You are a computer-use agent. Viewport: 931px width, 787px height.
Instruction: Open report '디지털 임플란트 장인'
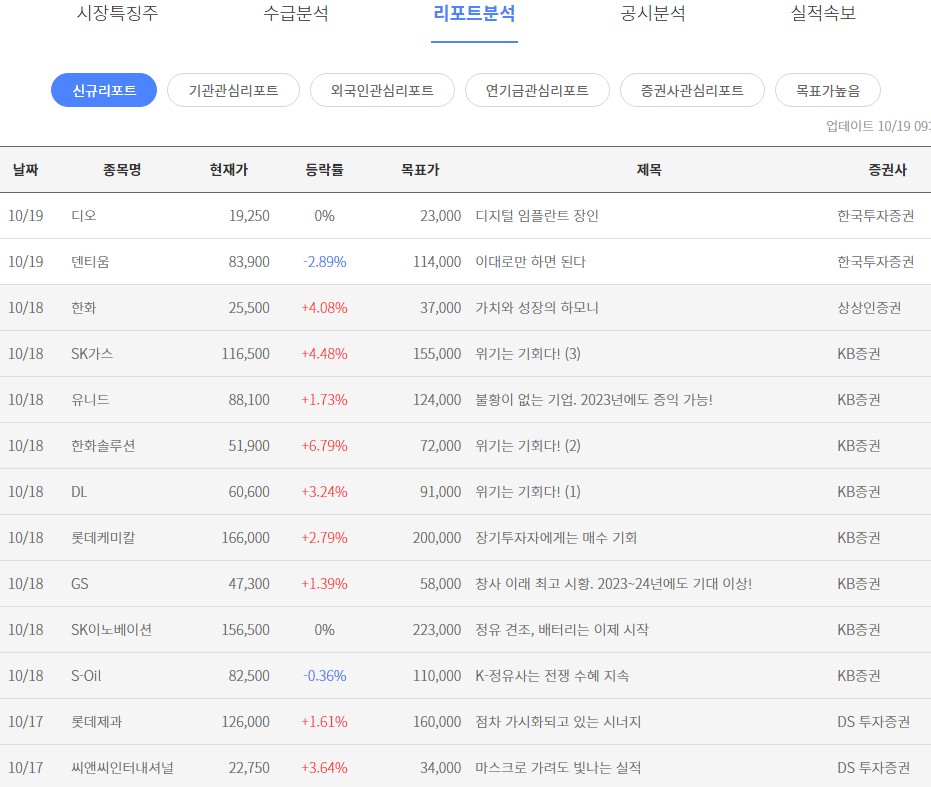point(537,216)
